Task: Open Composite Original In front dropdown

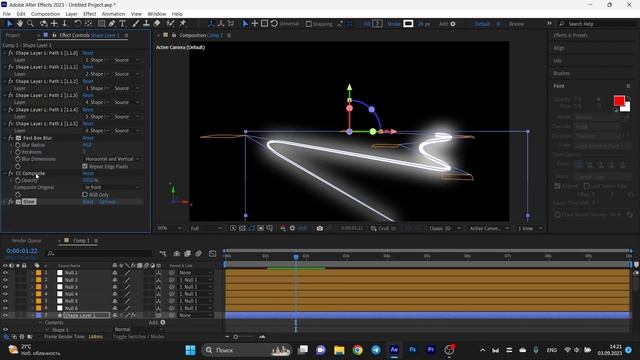Action: [x=112, y=187]
